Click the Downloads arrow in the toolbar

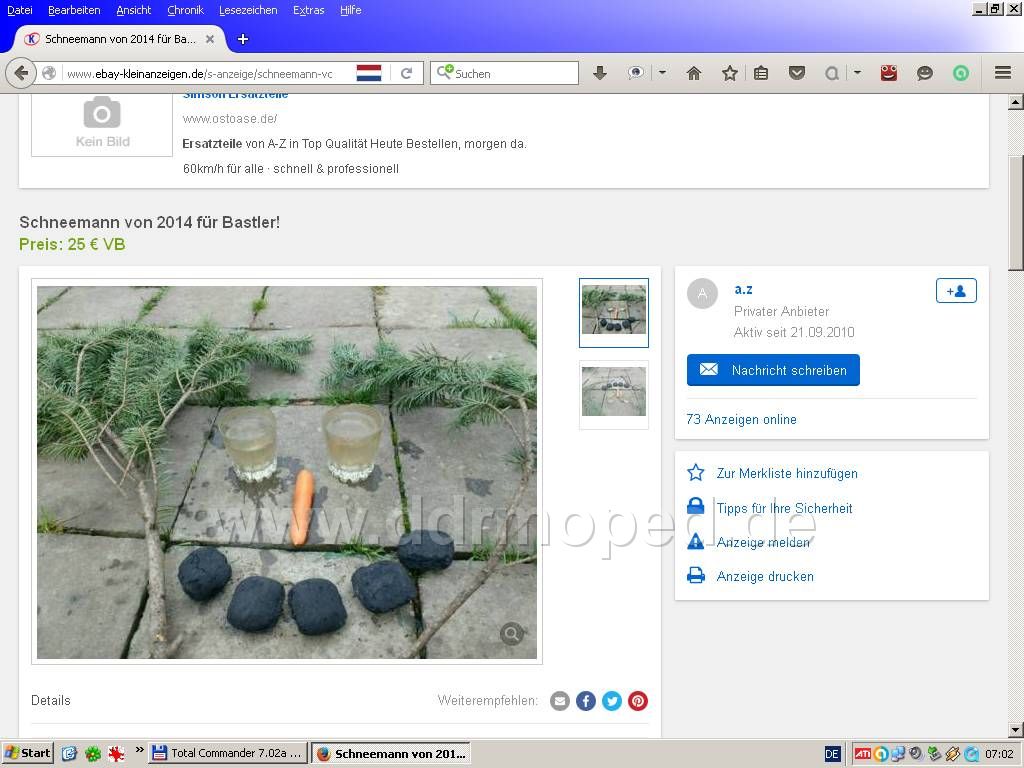point(600,73)
